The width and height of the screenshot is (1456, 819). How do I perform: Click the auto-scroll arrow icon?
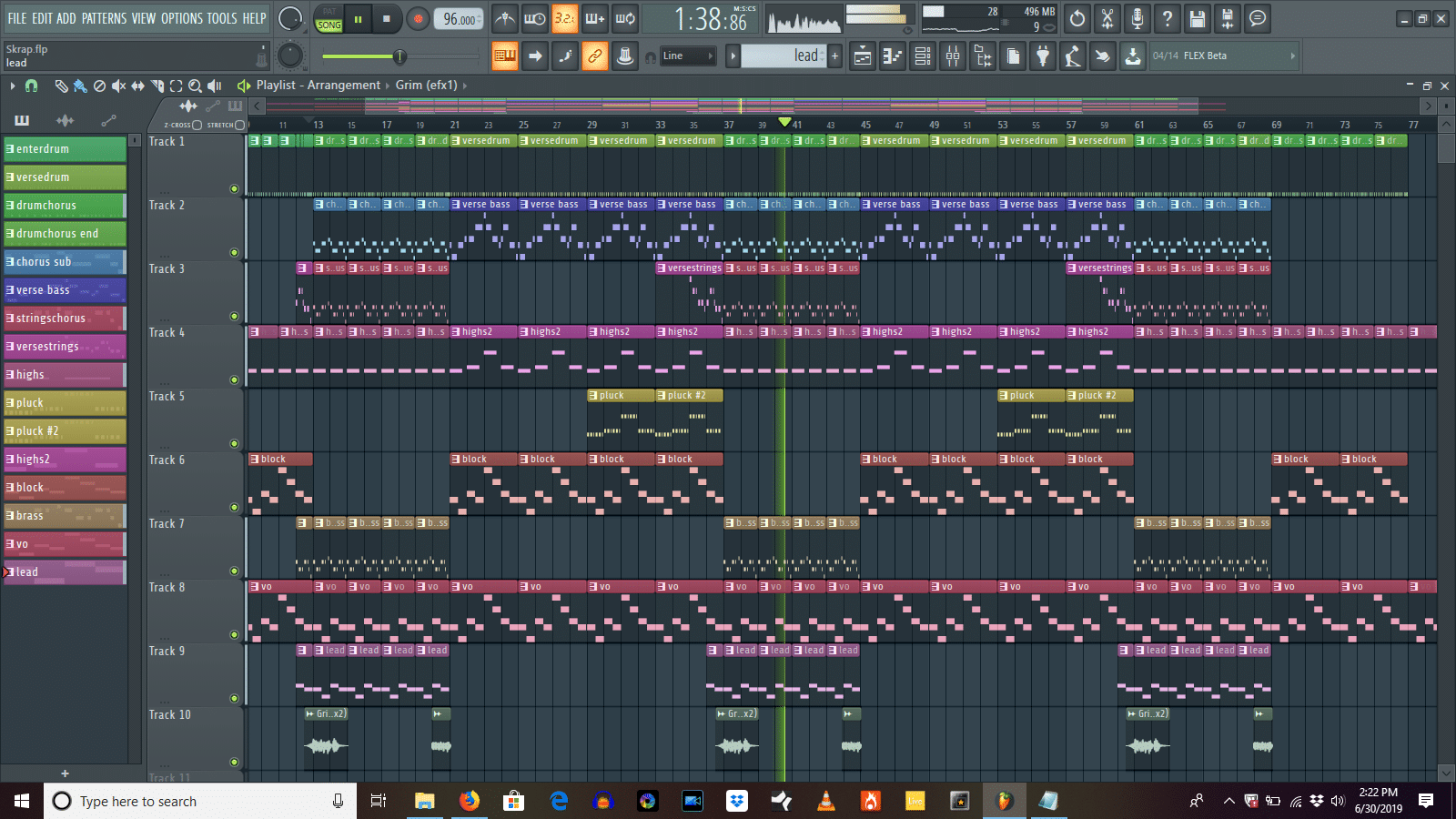535,56
